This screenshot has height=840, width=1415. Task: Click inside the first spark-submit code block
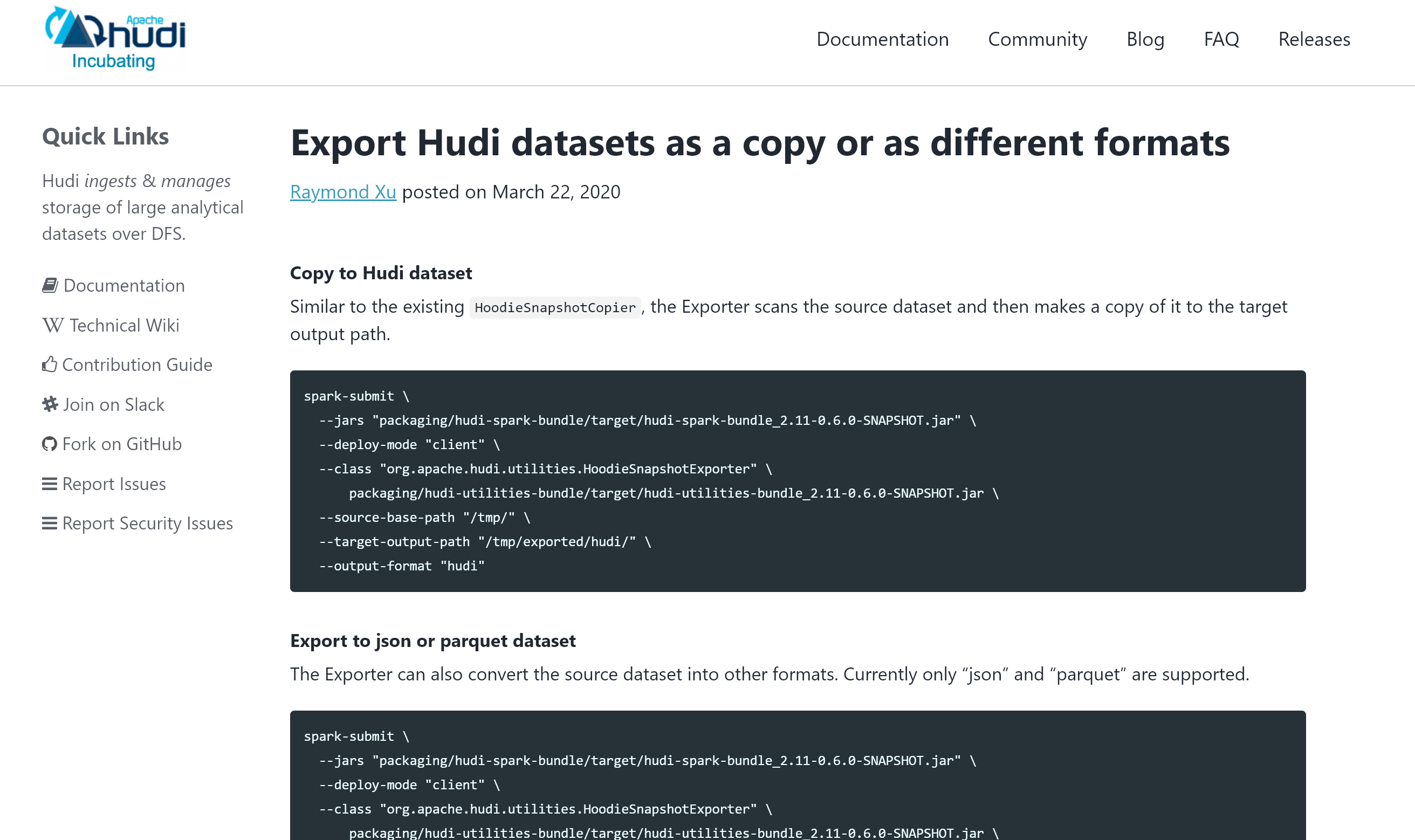click(797, 481)
